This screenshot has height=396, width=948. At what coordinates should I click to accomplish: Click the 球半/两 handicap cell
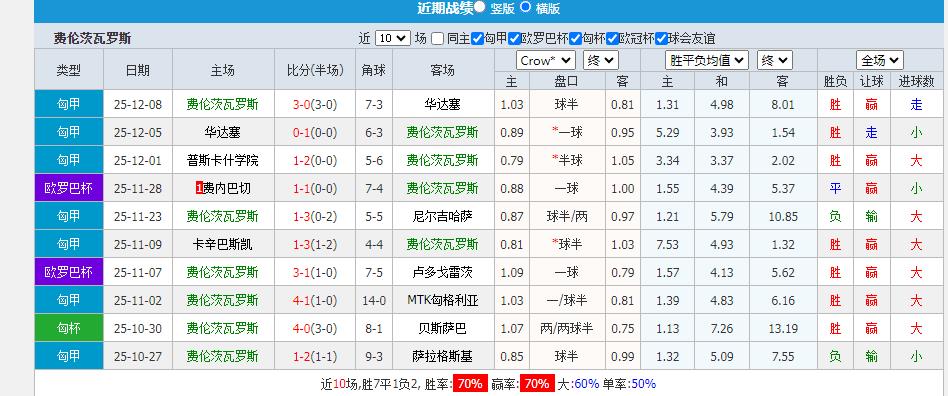point(567,216)
